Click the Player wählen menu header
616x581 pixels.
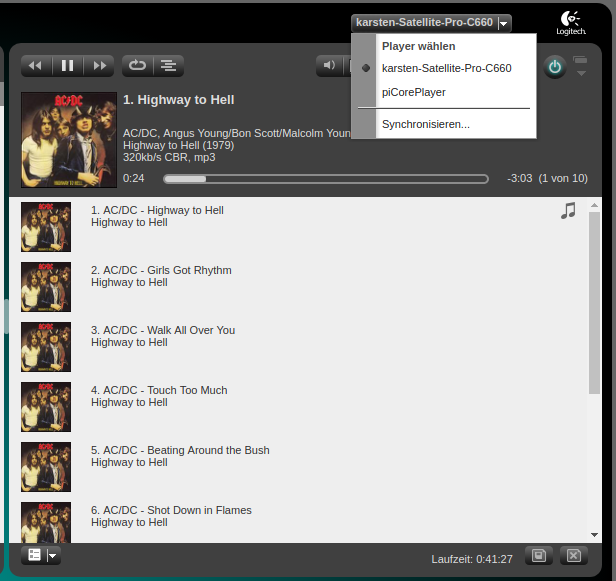[418, 46]
